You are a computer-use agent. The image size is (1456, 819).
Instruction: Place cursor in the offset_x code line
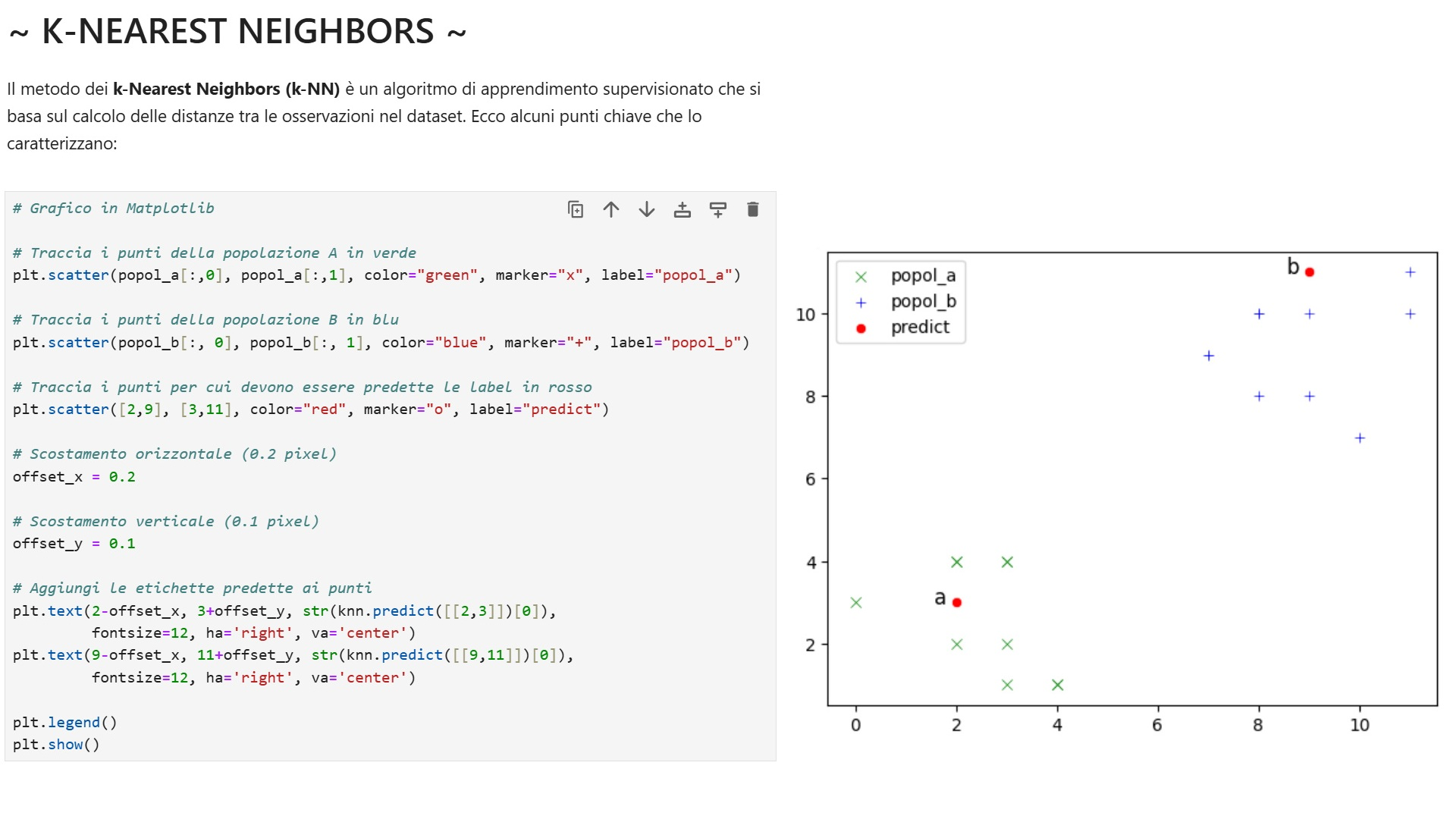tap(74, 476)
